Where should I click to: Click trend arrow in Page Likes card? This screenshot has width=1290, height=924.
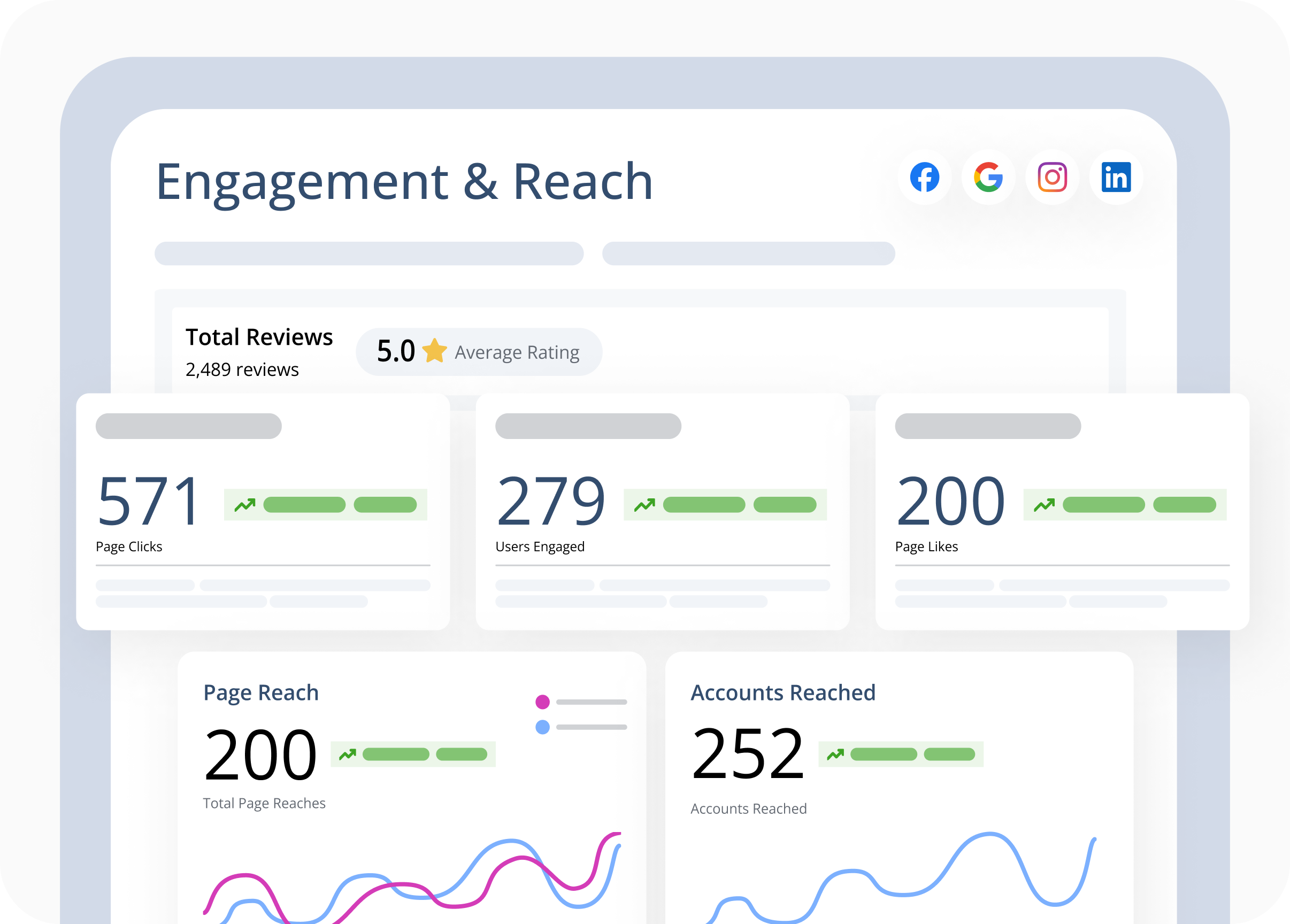tap(1045, 505)
